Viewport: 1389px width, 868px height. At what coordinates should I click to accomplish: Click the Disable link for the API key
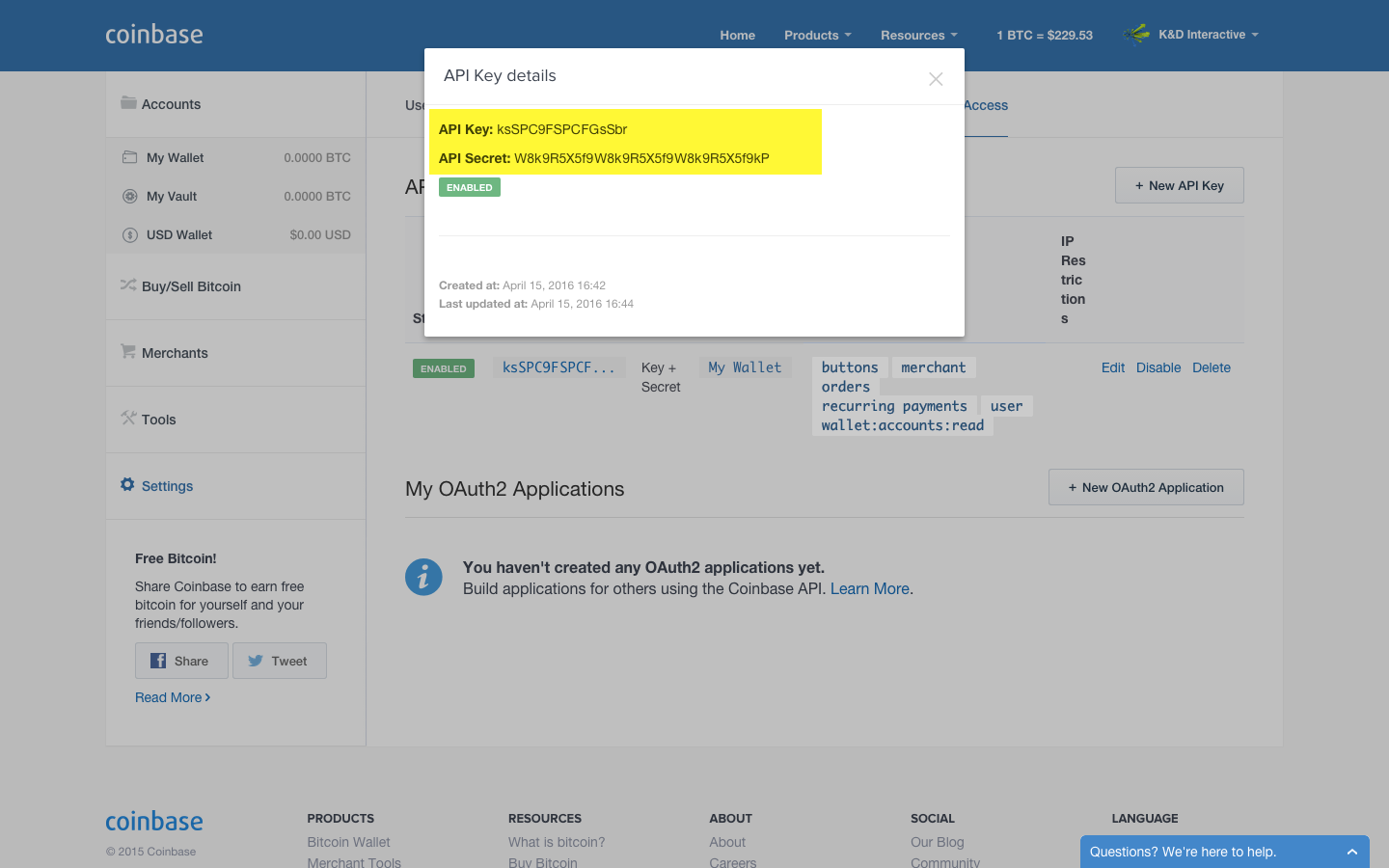tap(1158, 367)
